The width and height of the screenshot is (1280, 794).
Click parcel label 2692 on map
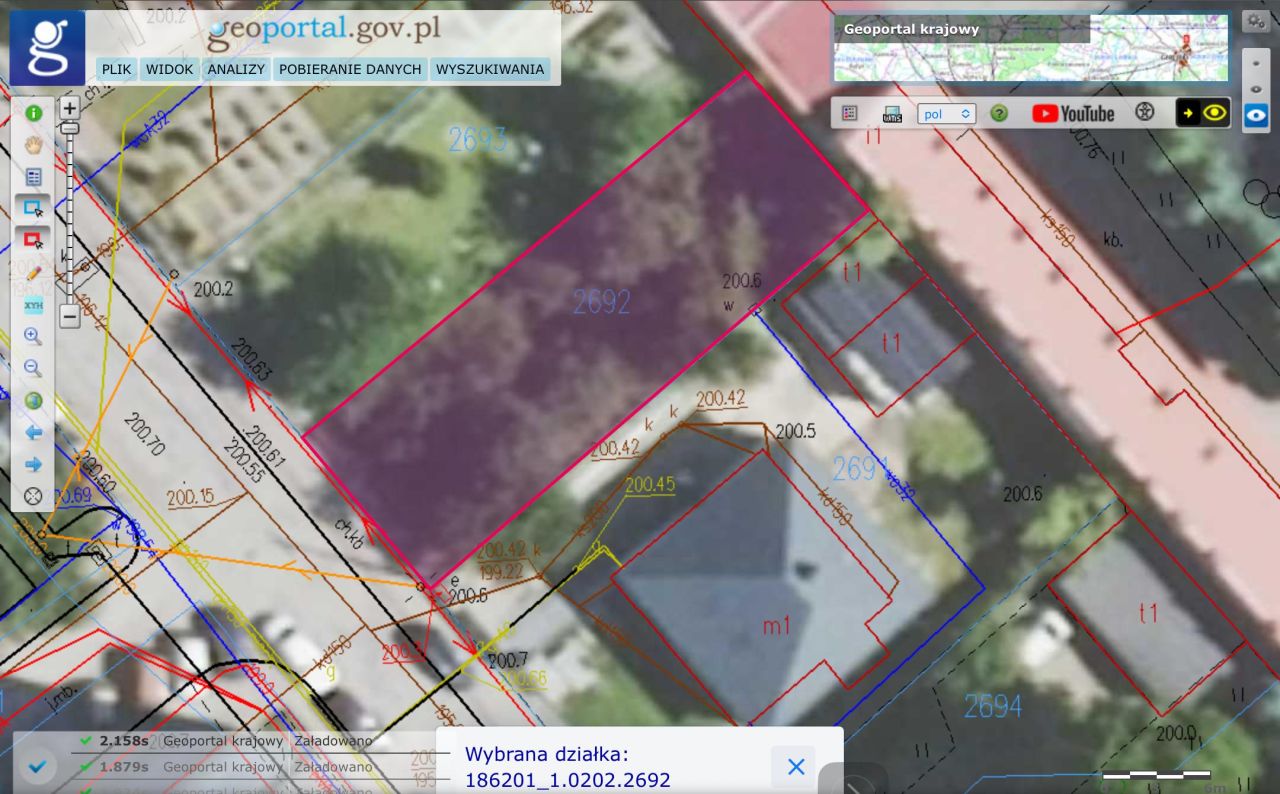click(x=602, y=301)
